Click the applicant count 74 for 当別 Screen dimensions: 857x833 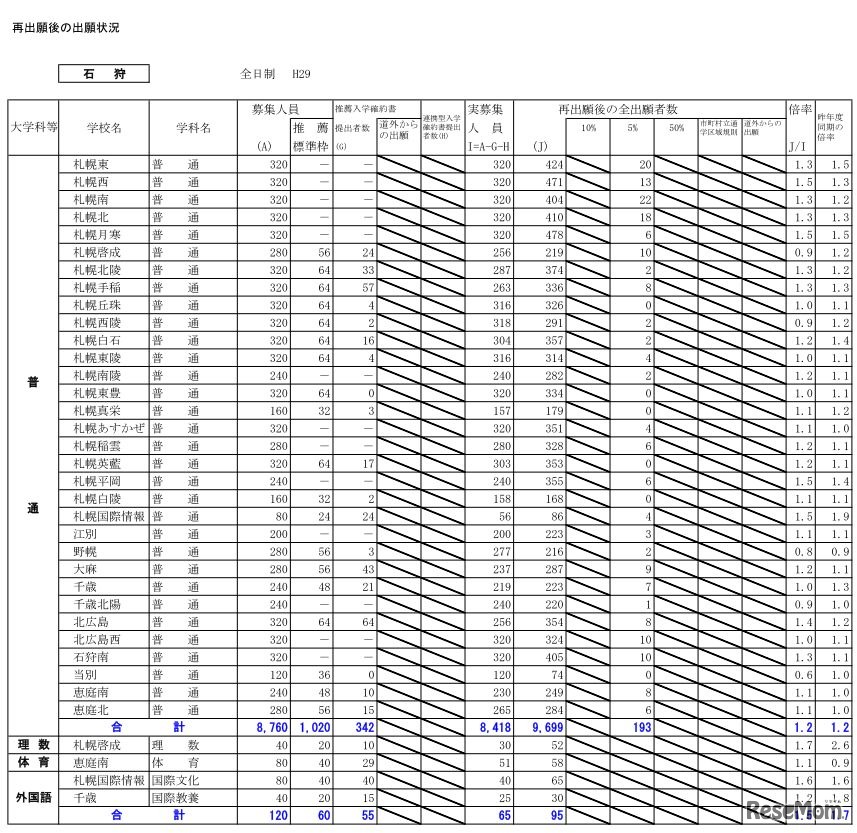[x=557, y=674]
